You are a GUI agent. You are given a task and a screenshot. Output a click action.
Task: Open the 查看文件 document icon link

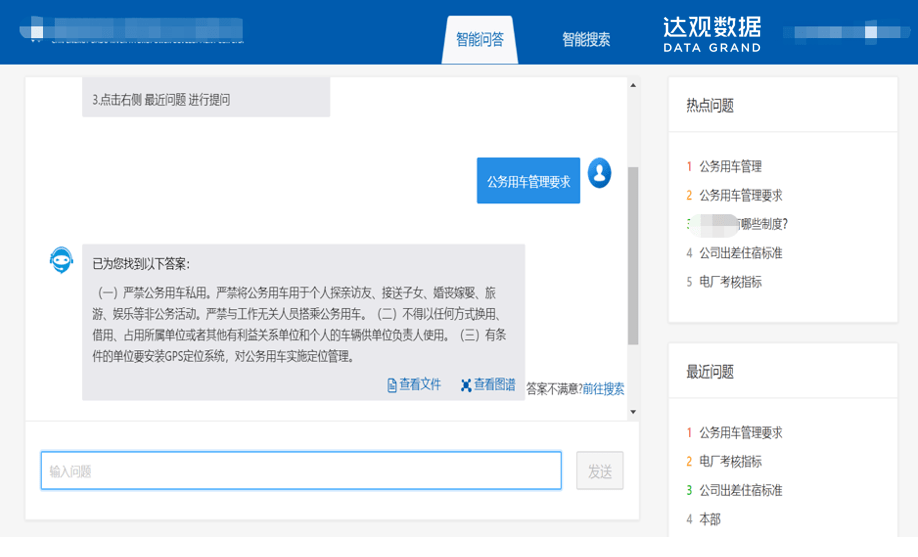(x=414, y=385)
